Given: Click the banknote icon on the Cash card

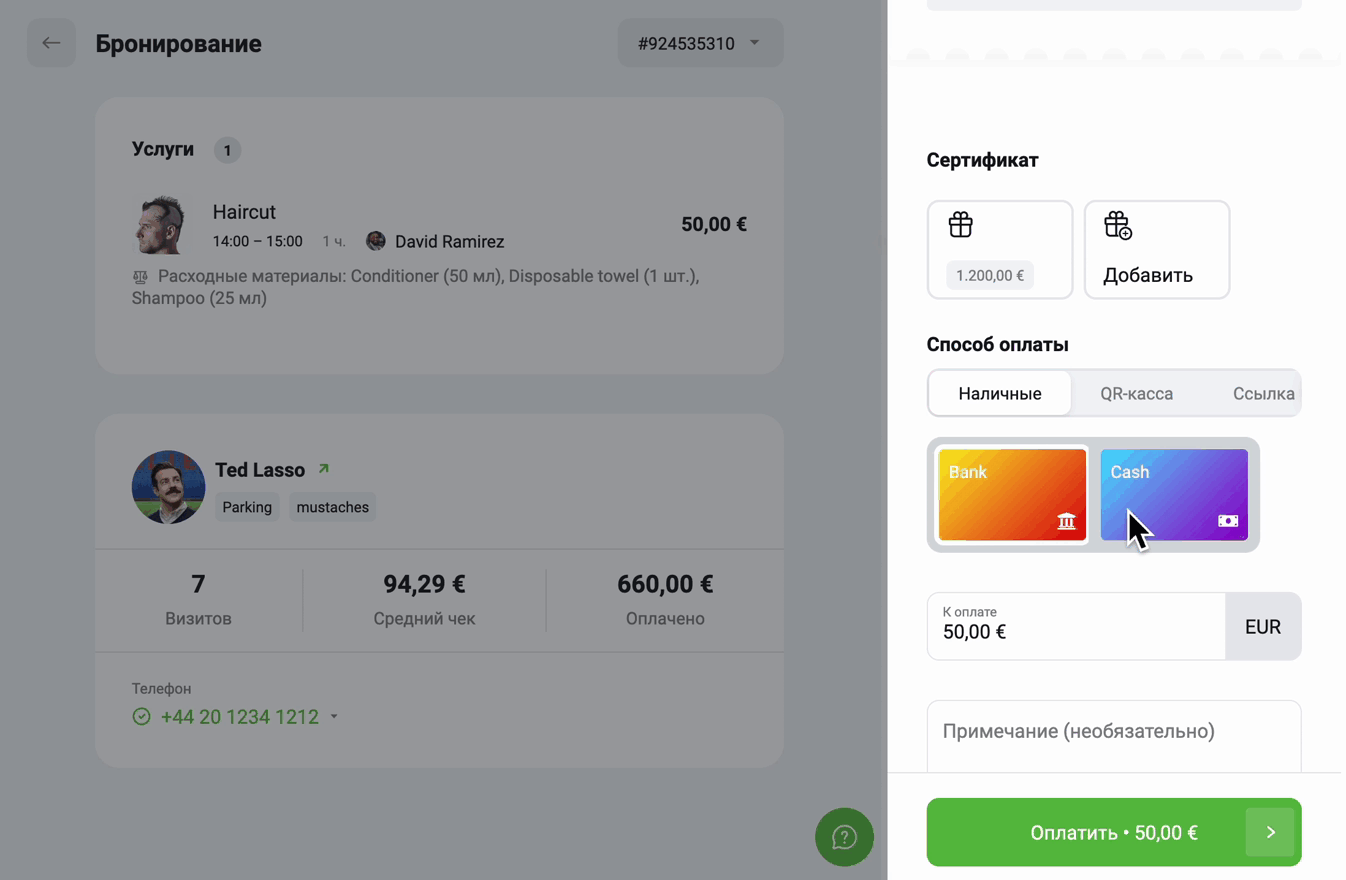Looking at the screenshot, I should [1228, 520].
